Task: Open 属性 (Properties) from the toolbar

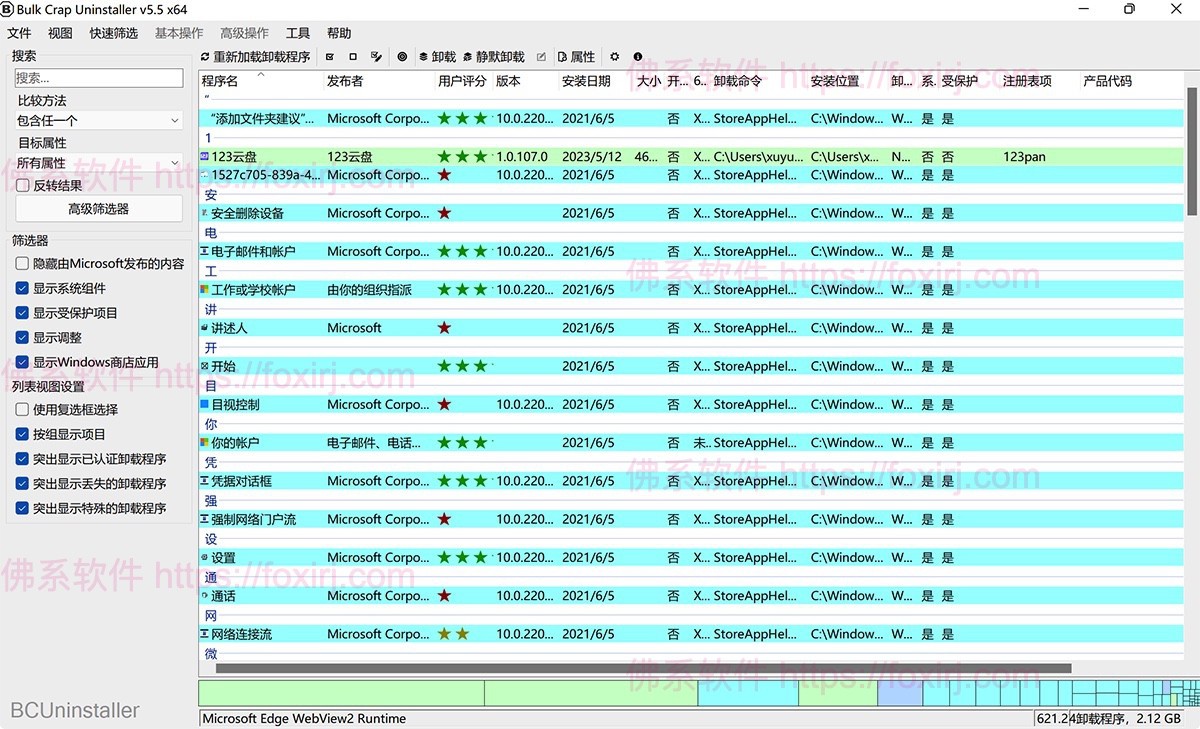Action: (576, 57)
